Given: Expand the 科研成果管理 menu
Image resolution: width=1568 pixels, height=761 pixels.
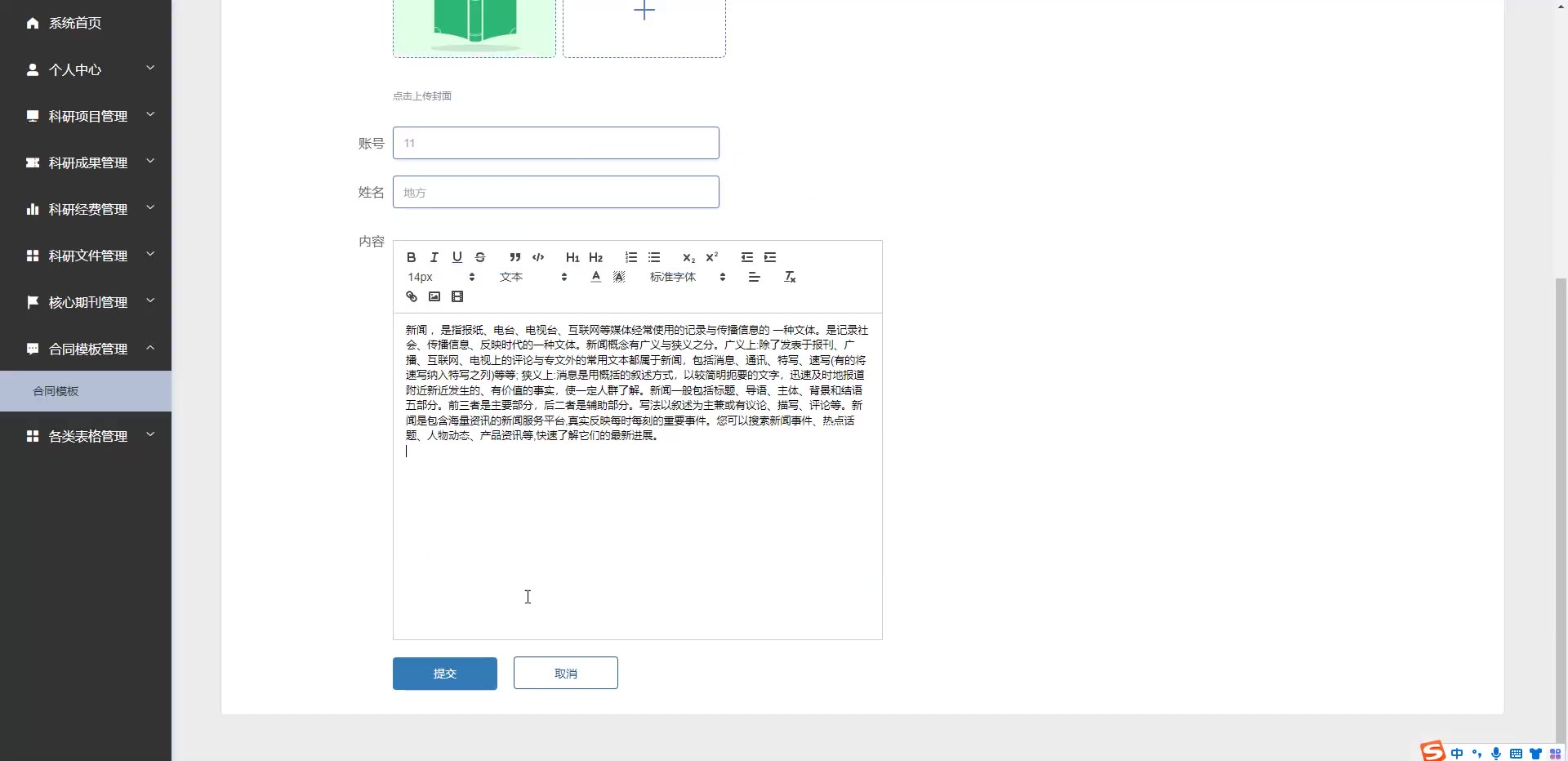Looking at the screenshot, I should [x=86, y=162].
